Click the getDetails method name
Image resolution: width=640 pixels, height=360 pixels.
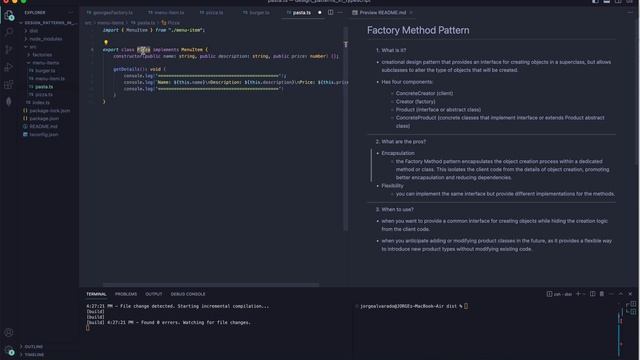(x=127, y=69)
